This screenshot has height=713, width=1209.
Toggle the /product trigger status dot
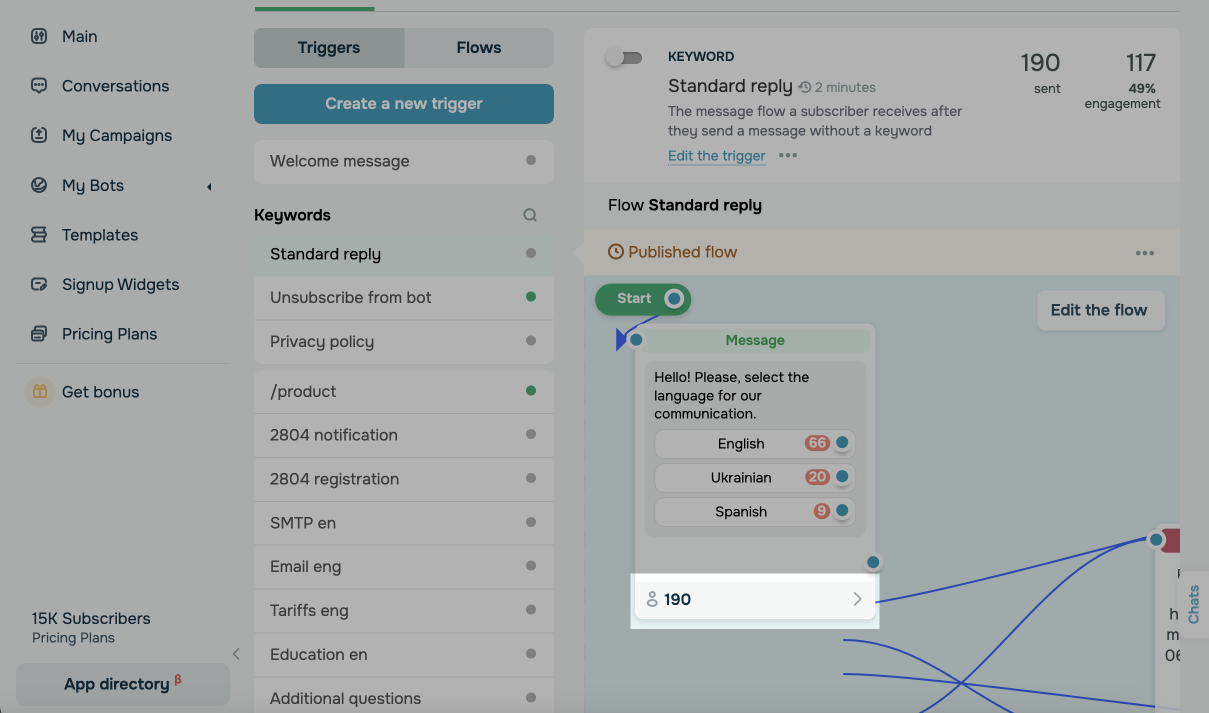point(531,391)
